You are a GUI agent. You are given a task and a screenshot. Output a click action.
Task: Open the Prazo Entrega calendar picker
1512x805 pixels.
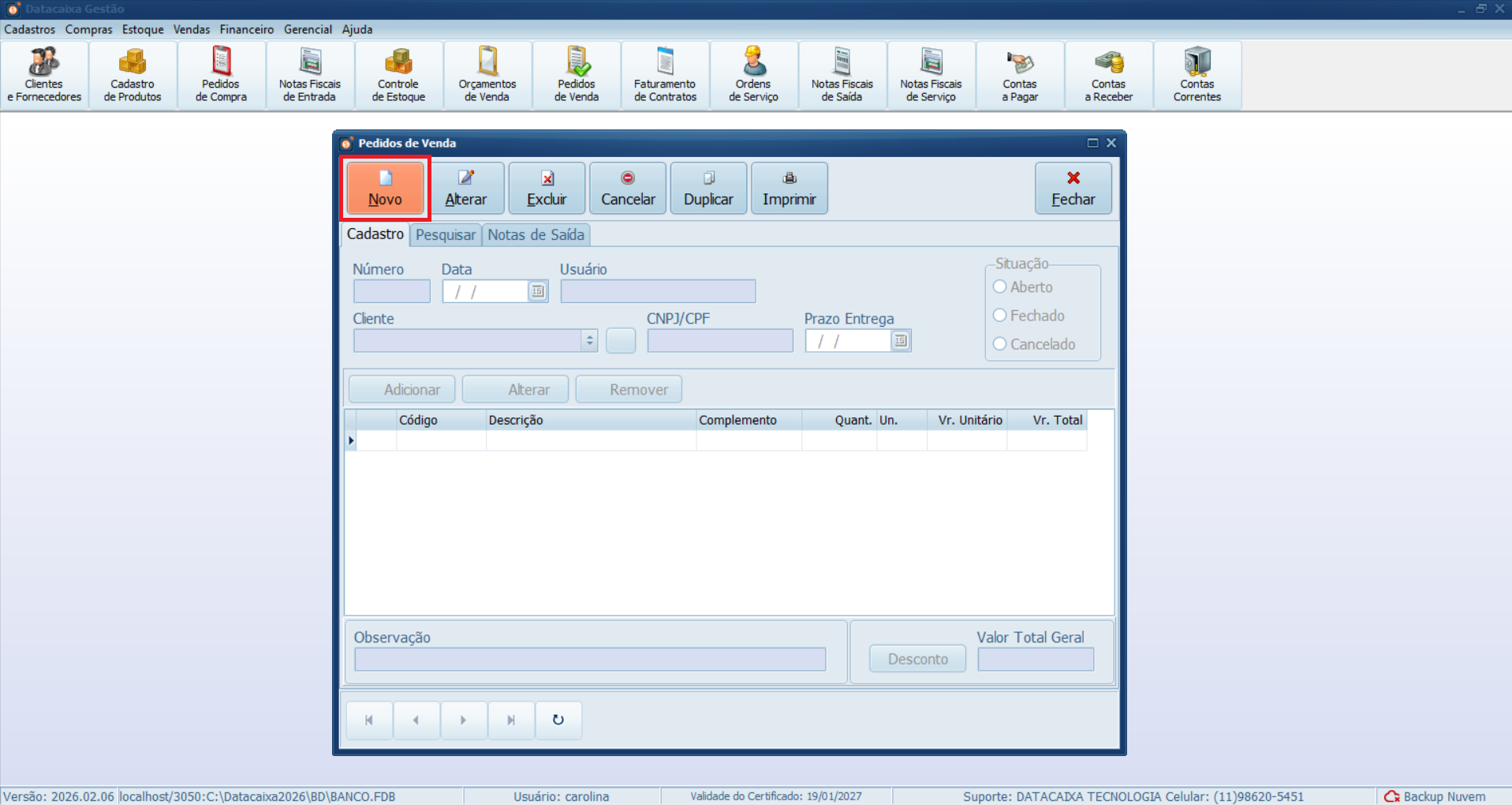point(901,341)
